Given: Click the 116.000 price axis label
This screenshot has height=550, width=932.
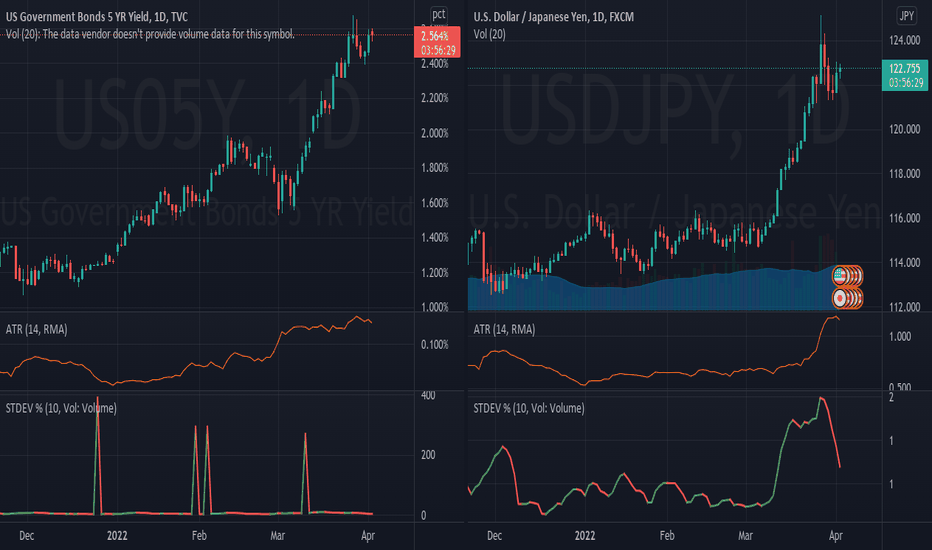Looking at the screenshot, I should (904, 218).
